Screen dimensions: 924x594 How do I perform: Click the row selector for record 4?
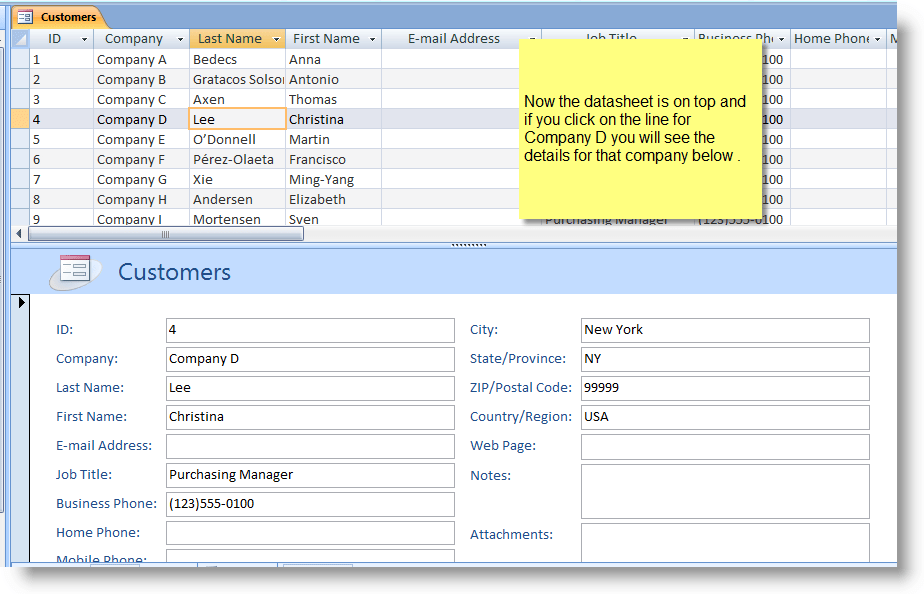coord(20,119)
